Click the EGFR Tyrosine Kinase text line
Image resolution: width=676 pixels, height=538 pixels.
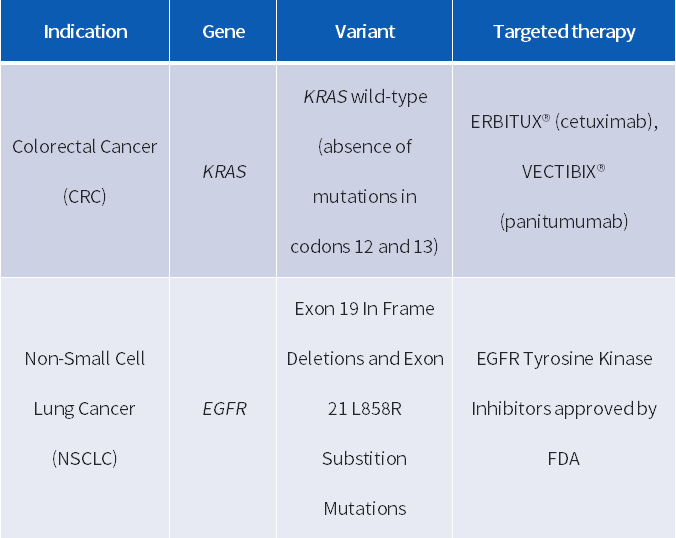(x=564, y=359)
